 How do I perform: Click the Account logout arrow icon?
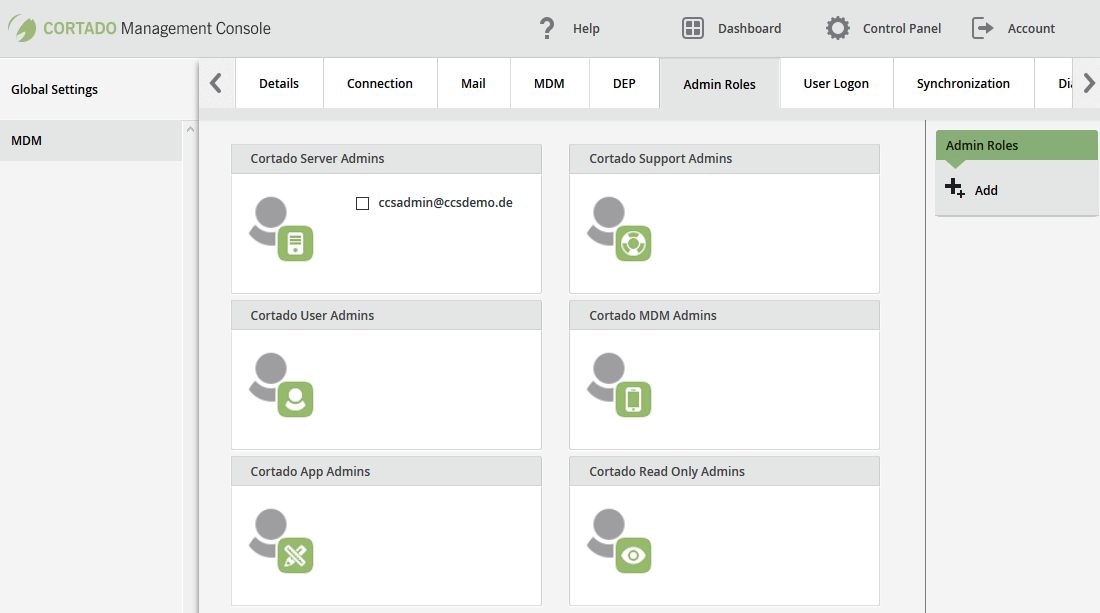(x=982, y=28)
